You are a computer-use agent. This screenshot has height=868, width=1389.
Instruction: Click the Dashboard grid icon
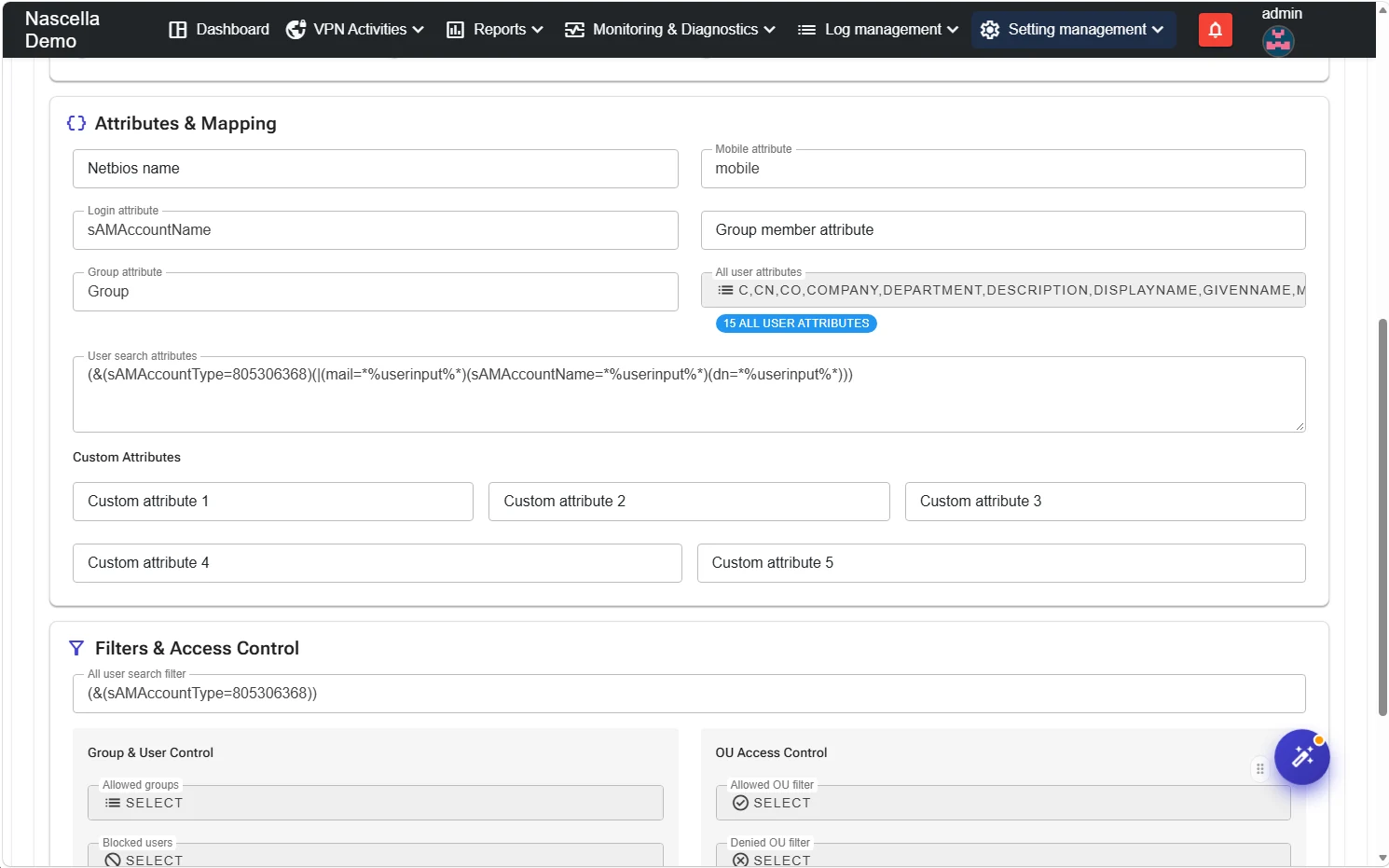[x=178, y=30]
